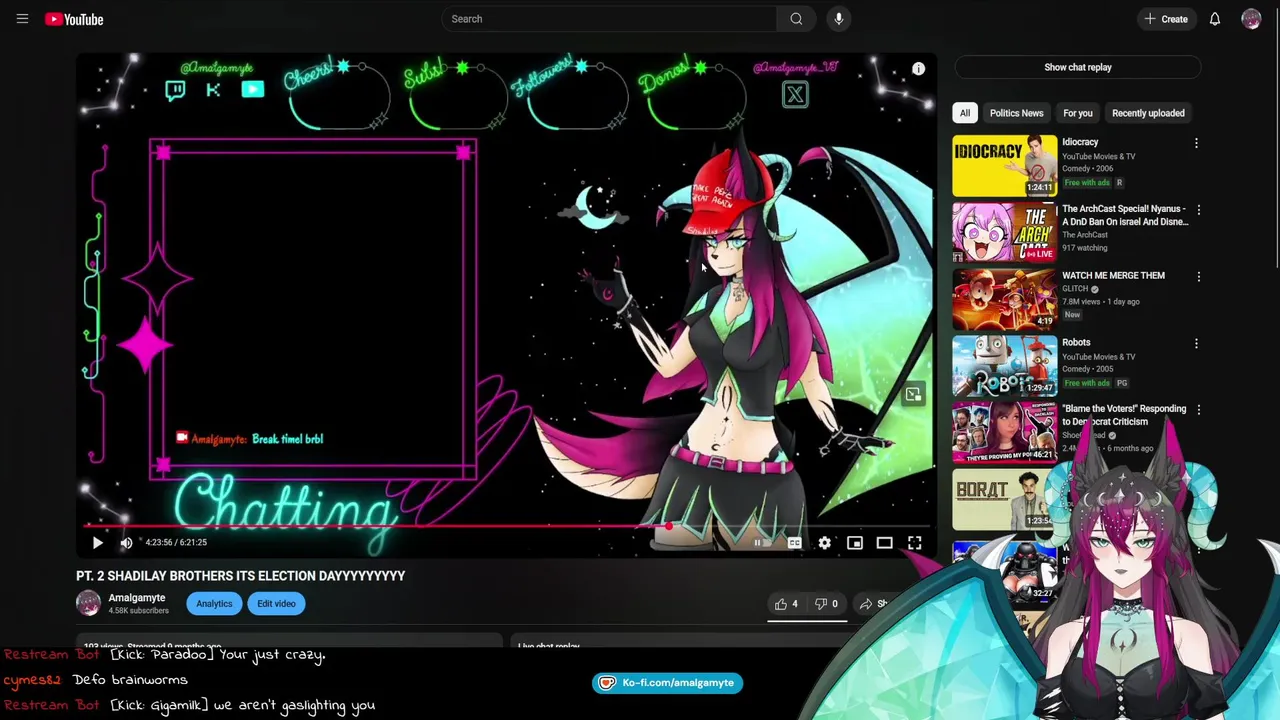Click The ArchCast Special video title

point(1125,215)
